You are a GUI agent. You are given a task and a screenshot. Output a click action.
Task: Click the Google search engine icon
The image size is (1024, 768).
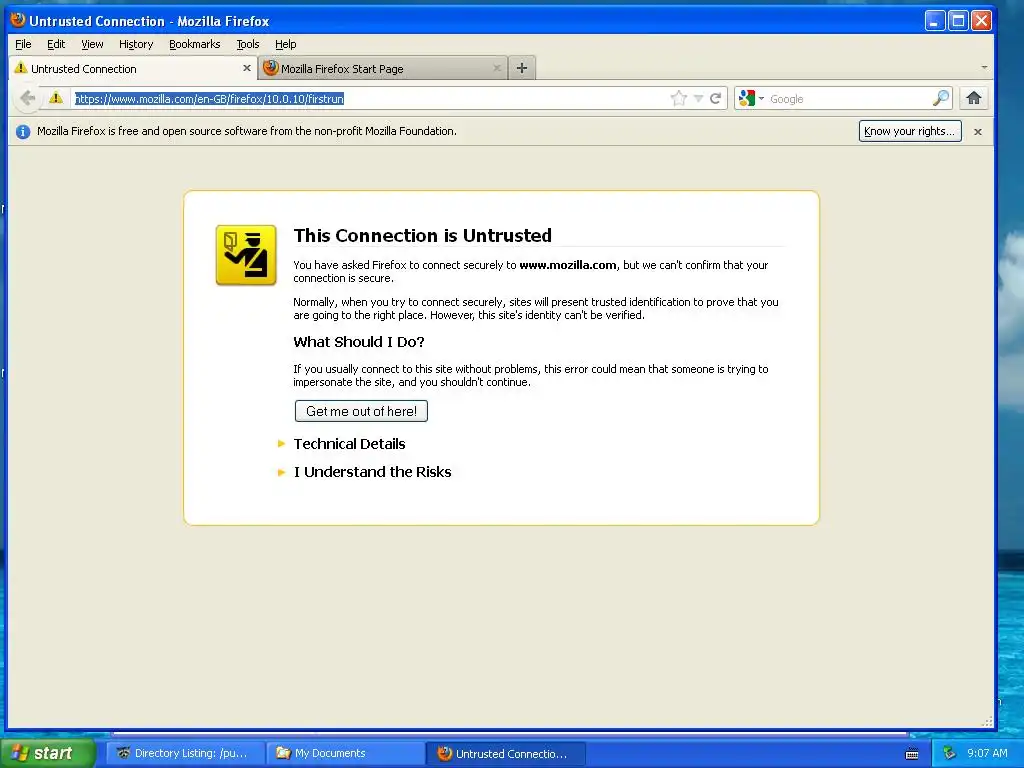(x=746, y=99)
